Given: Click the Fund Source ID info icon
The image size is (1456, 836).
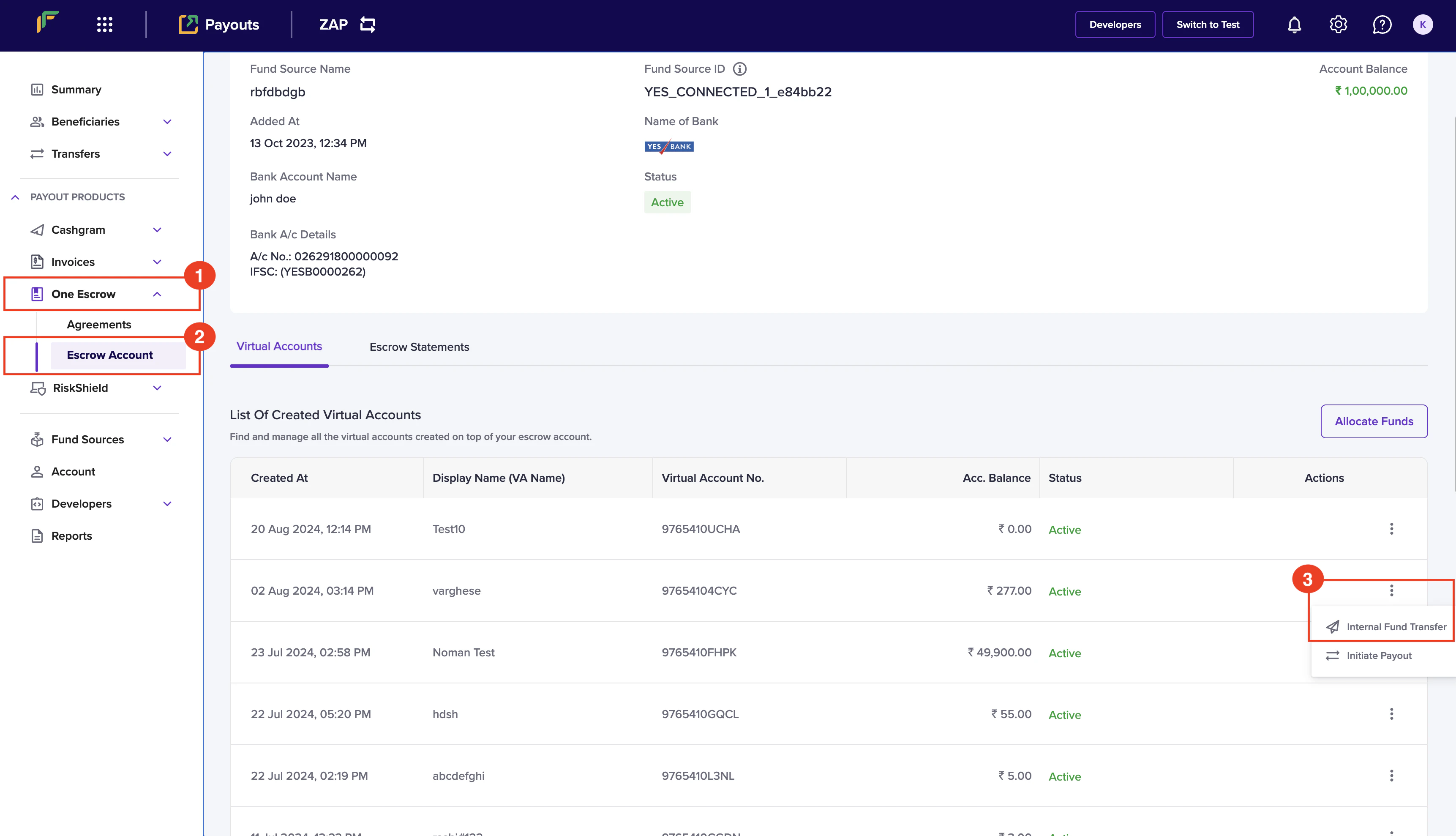Looking at the screenshot, I should pos(740,69).
